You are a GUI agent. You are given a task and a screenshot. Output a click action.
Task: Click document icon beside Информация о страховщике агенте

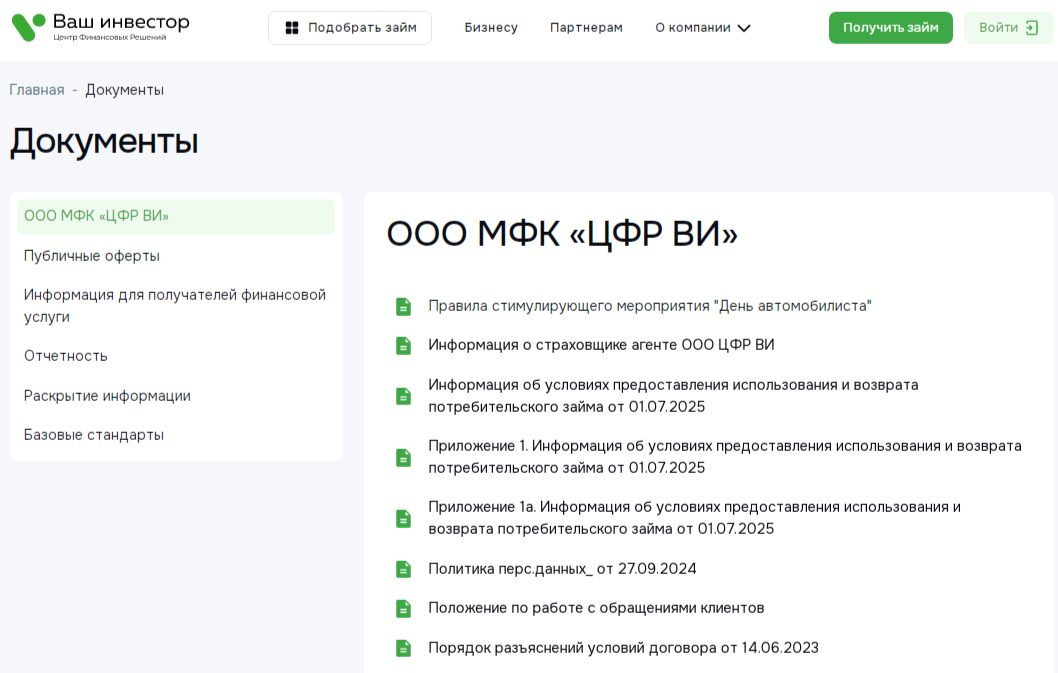click(x=403, y=345)
